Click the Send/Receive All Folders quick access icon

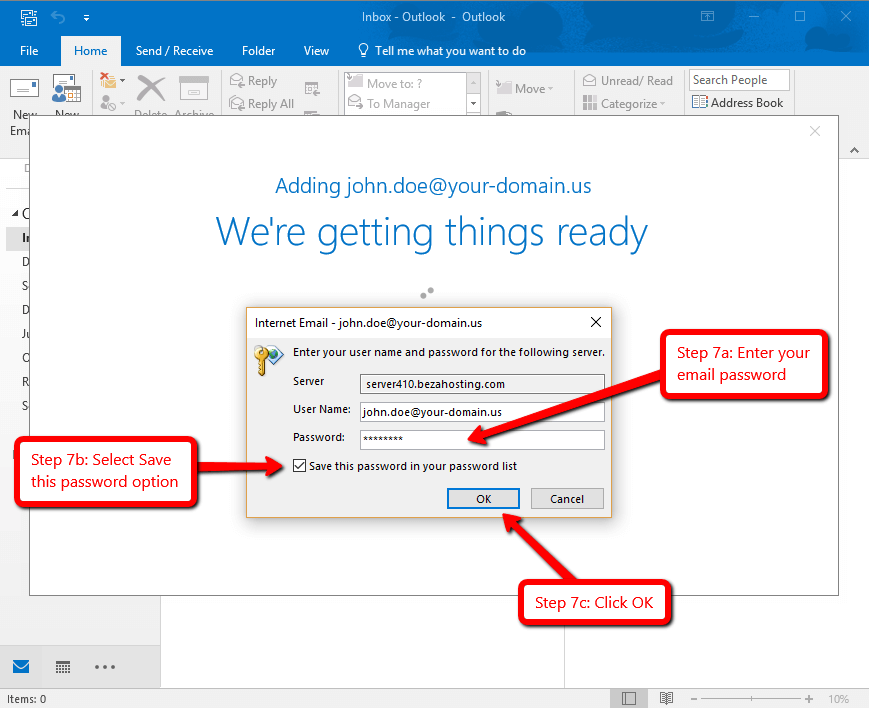coord(29,18)
